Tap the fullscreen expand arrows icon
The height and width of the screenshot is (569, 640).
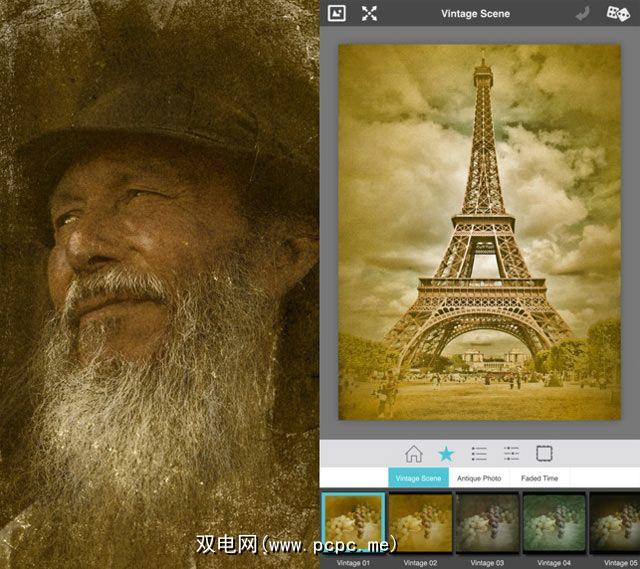pyautogui.click(x=369, y=13)
